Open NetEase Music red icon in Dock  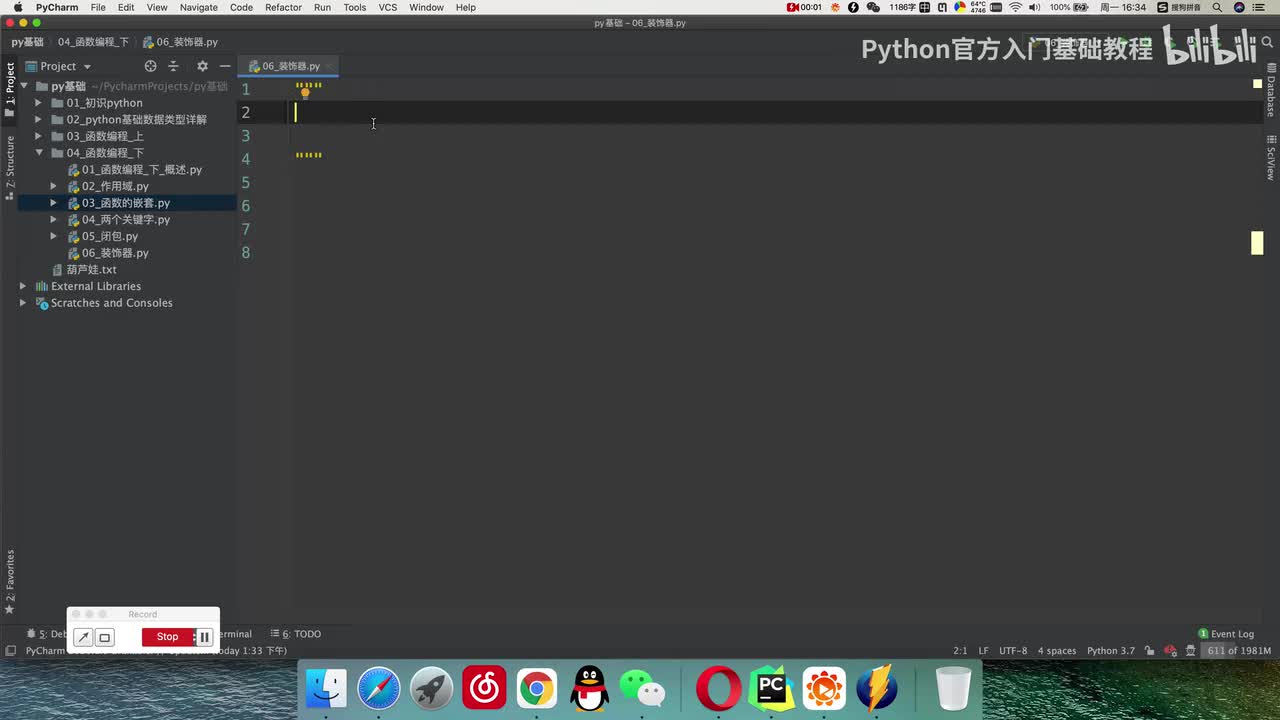(x=484, y=689)
